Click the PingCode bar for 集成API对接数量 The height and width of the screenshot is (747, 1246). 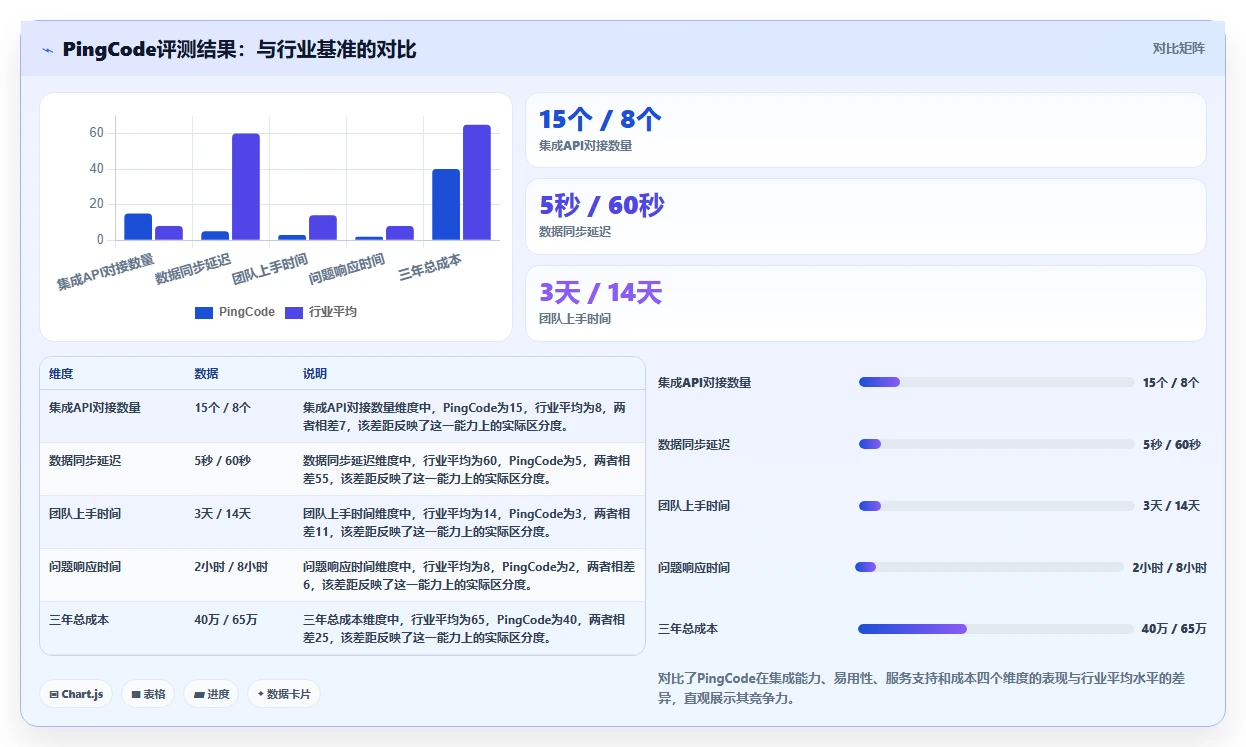(x=138, y=227)
